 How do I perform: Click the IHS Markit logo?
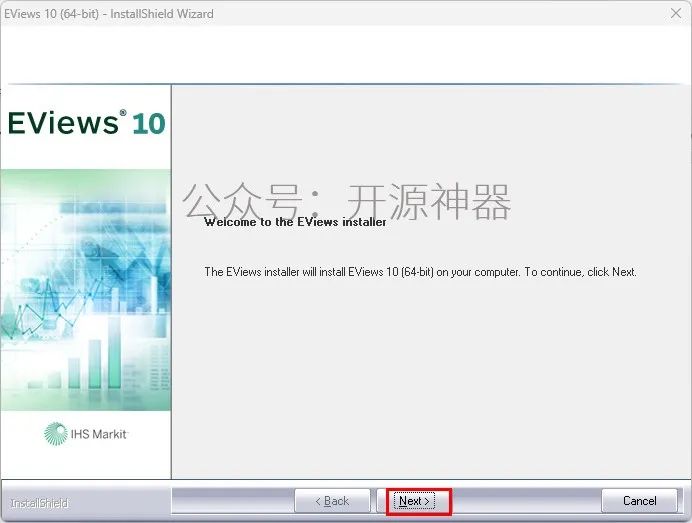[x=86, y=434]
